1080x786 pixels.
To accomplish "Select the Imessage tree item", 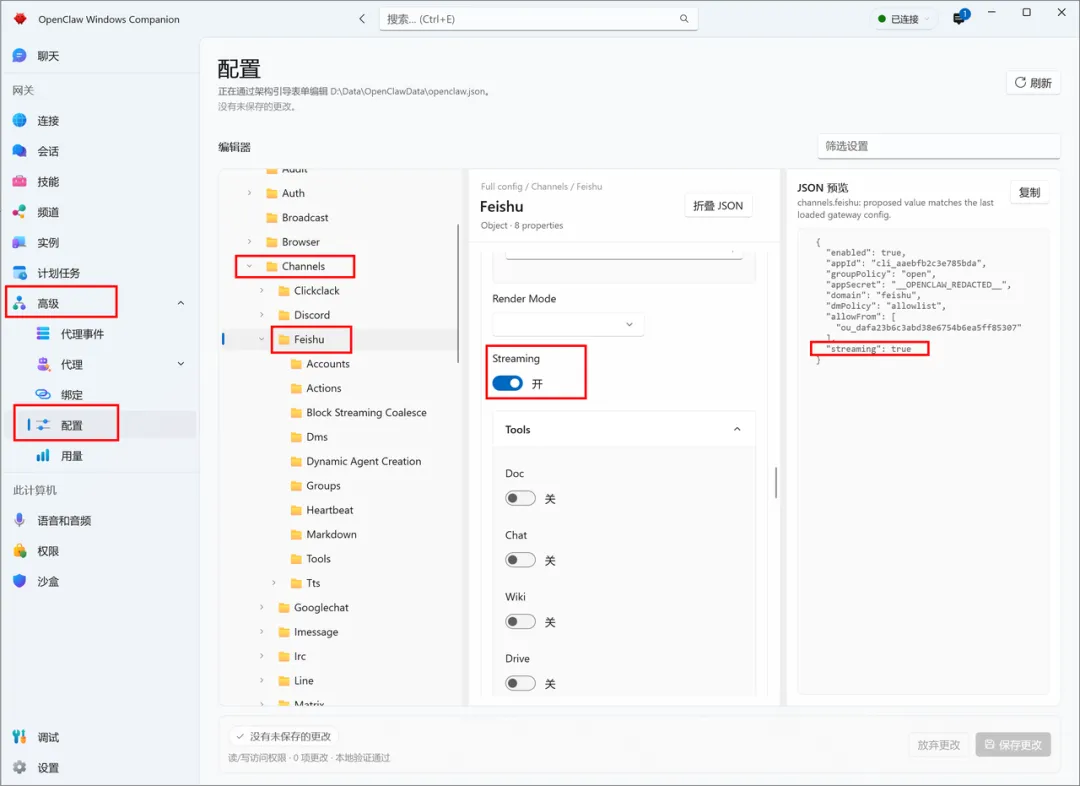I will point(315,632).
